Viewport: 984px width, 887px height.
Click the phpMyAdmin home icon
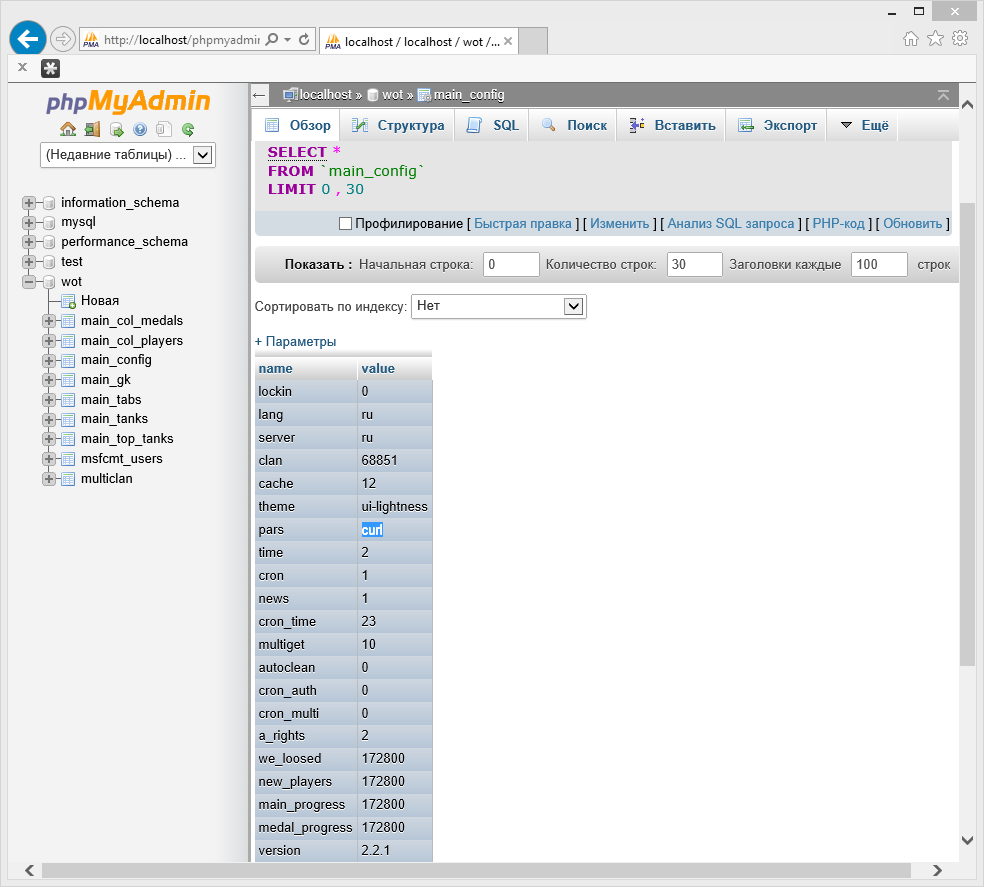click(x=68, y=129)
